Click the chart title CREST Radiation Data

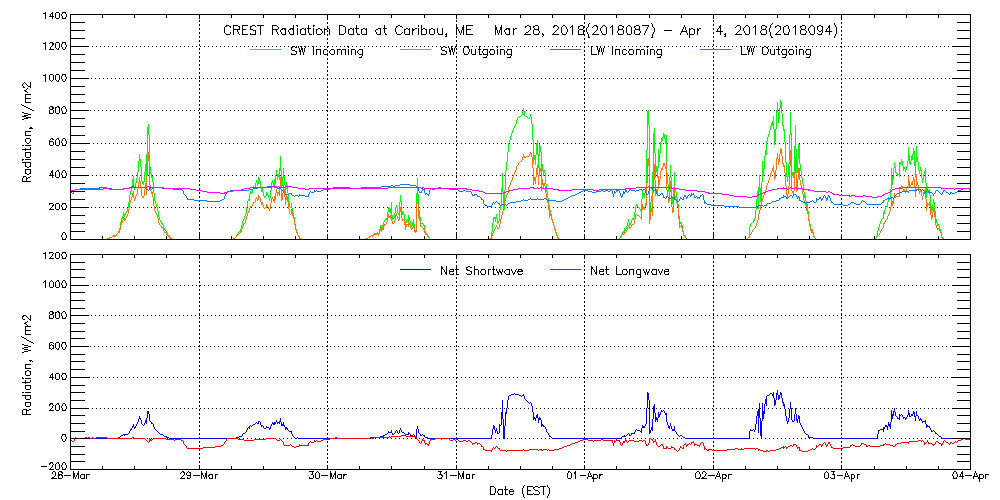530,30
